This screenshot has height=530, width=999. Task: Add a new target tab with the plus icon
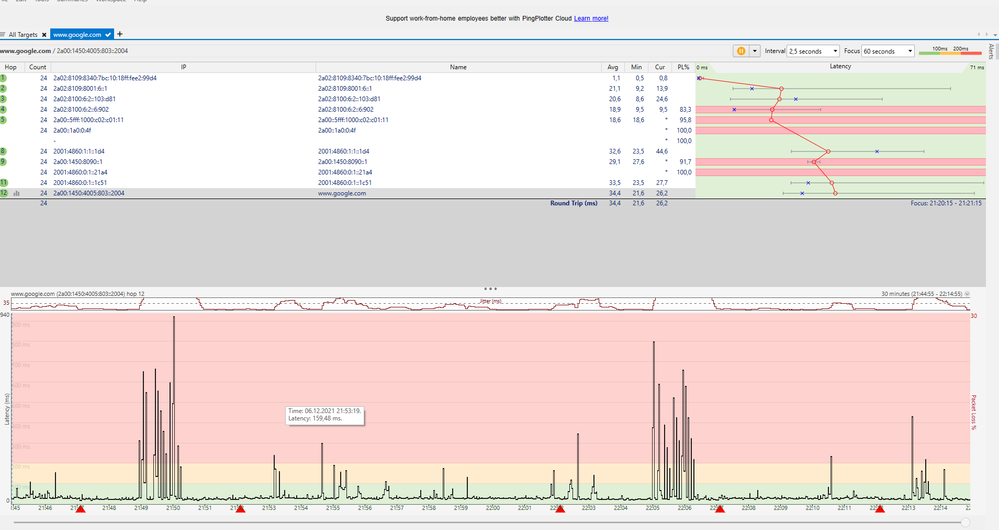[x=120, y=34]
